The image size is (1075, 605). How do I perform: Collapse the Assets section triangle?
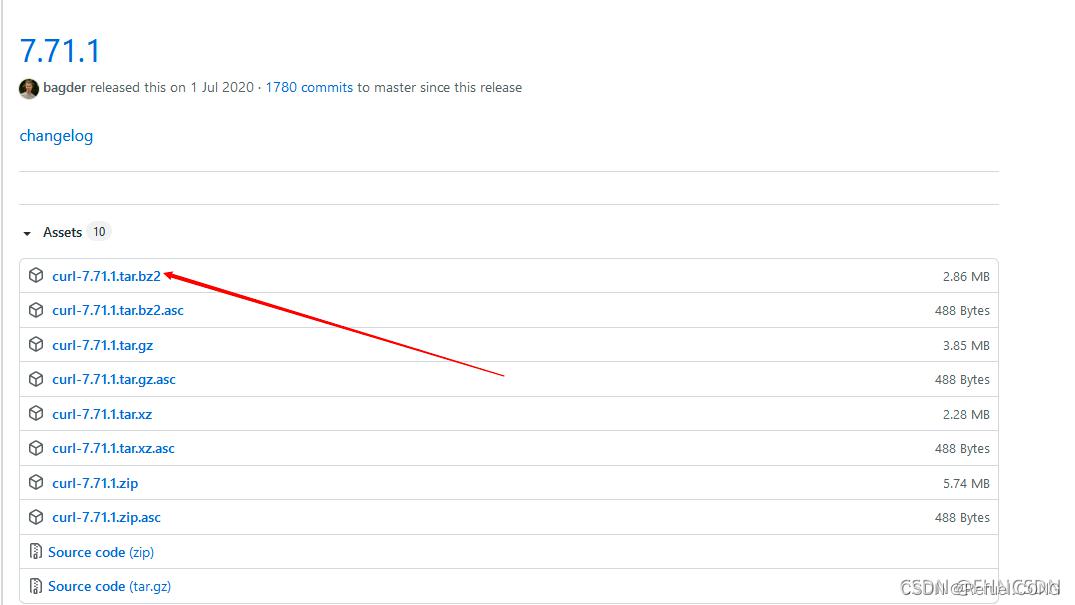click(x=27, y=233)
